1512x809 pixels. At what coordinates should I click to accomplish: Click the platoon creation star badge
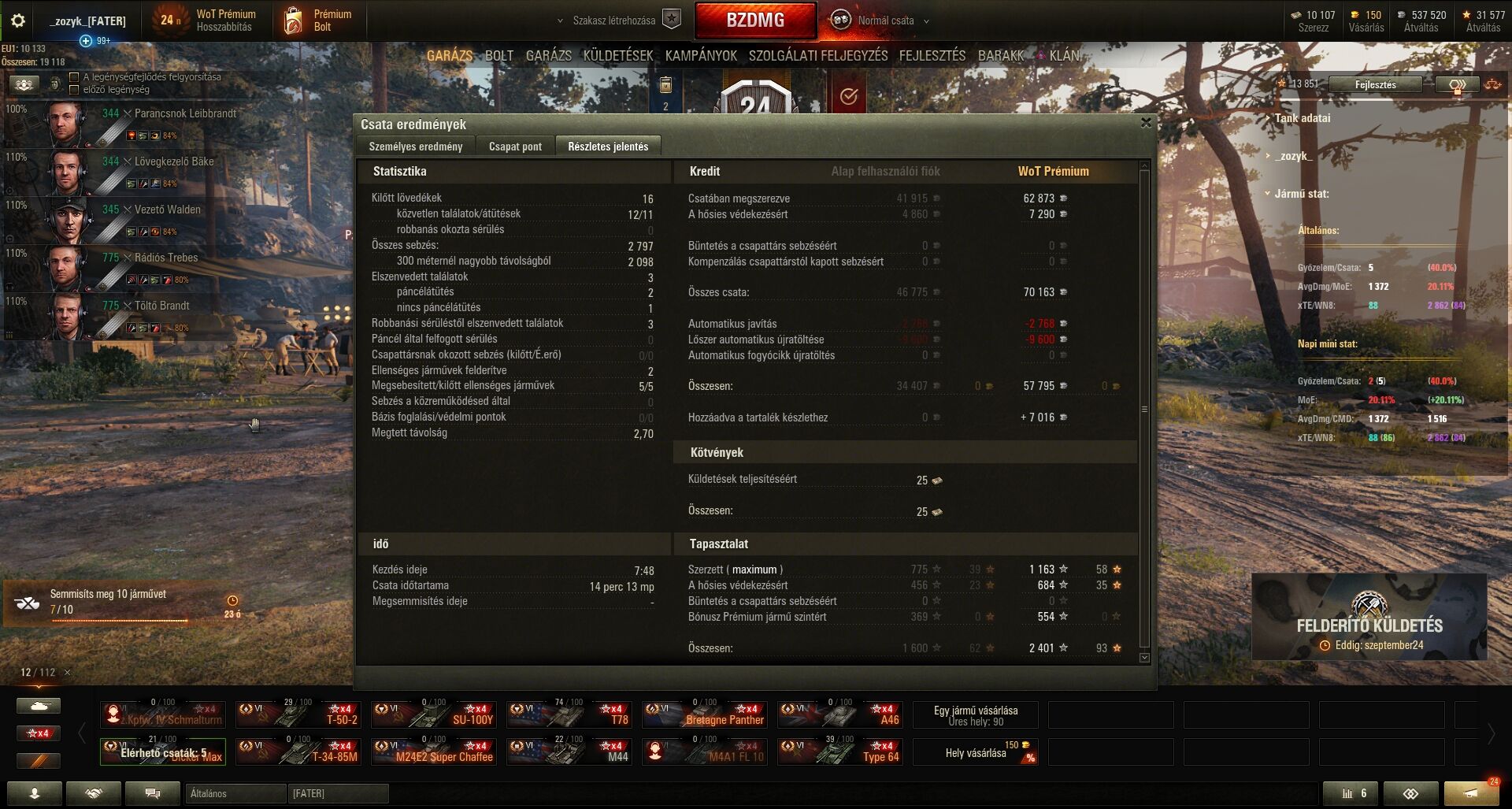tap(672, 20)
